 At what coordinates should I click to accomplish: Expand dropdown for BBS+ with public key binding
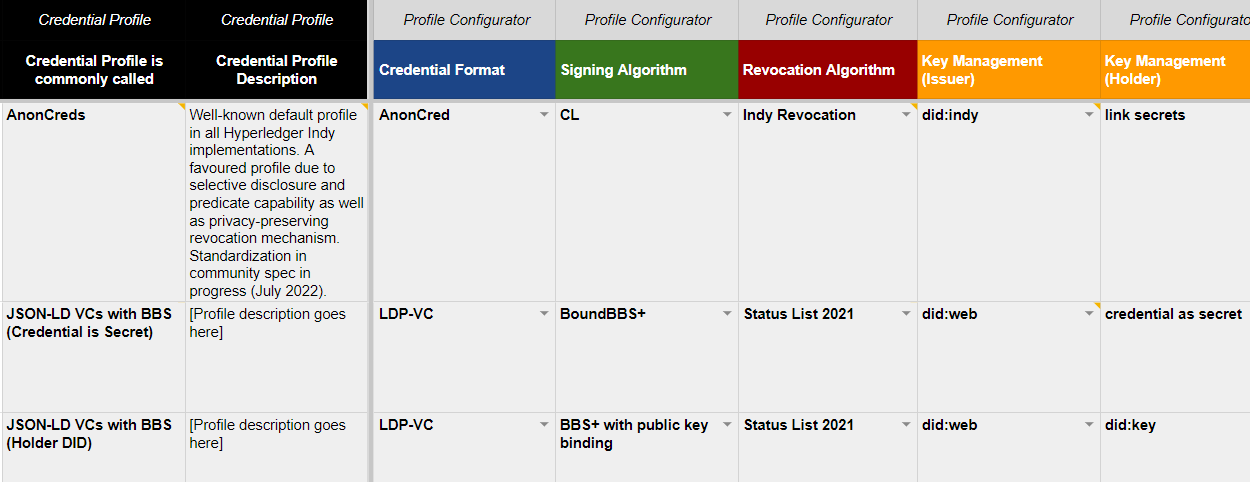tap(727, 425)
